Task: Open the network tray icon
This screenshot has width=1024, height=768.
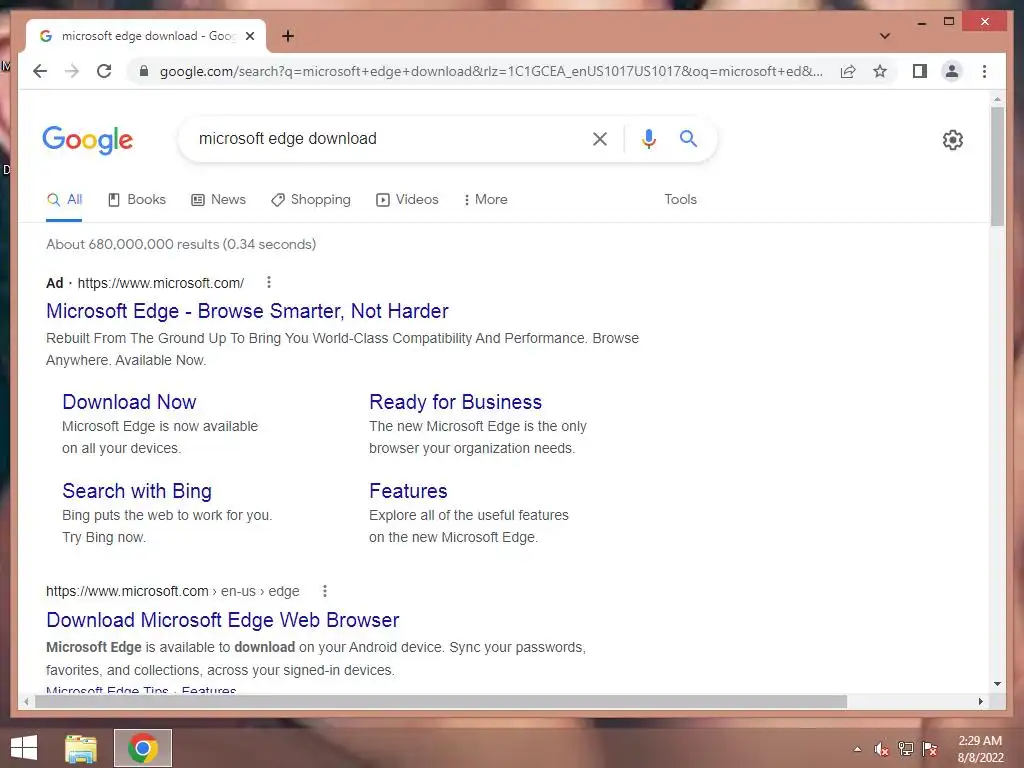Action: click(906, 749)
